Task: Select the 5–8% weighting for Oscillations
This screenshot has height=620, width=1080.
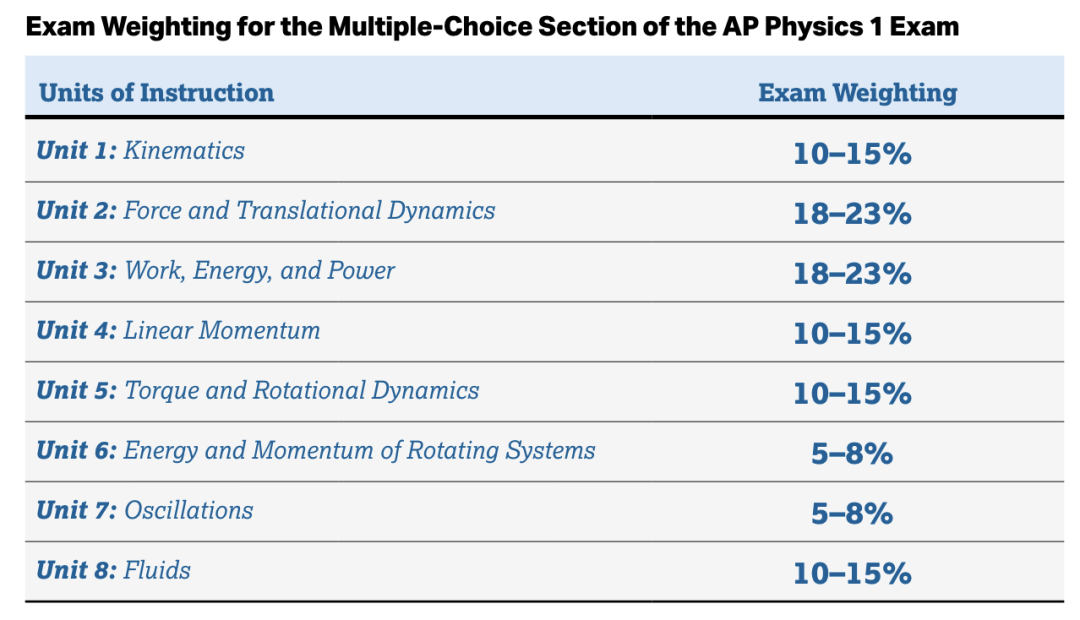Action: click(852, 514)
